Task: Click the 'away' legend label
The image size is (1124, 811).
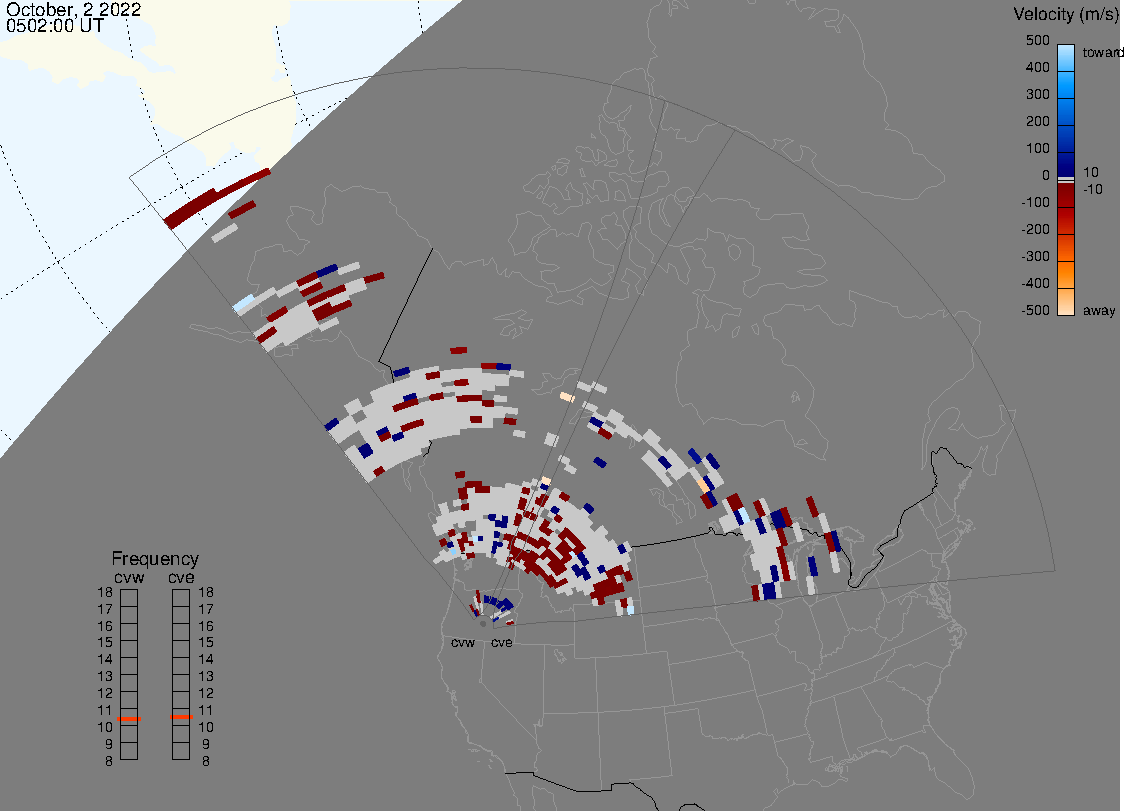Action: 1099,311
